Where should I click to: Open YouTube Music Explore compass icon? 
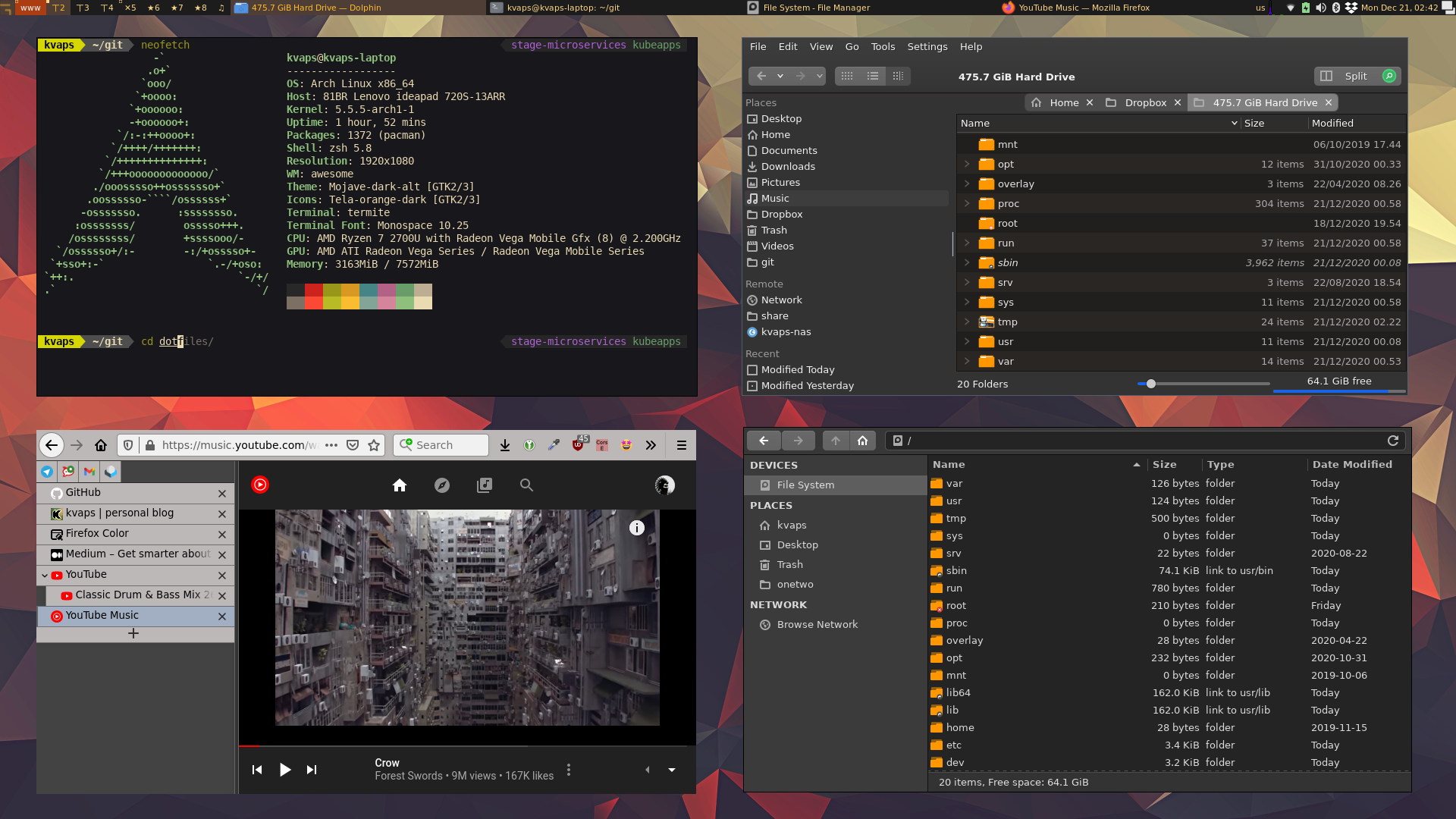click(442, 485)
